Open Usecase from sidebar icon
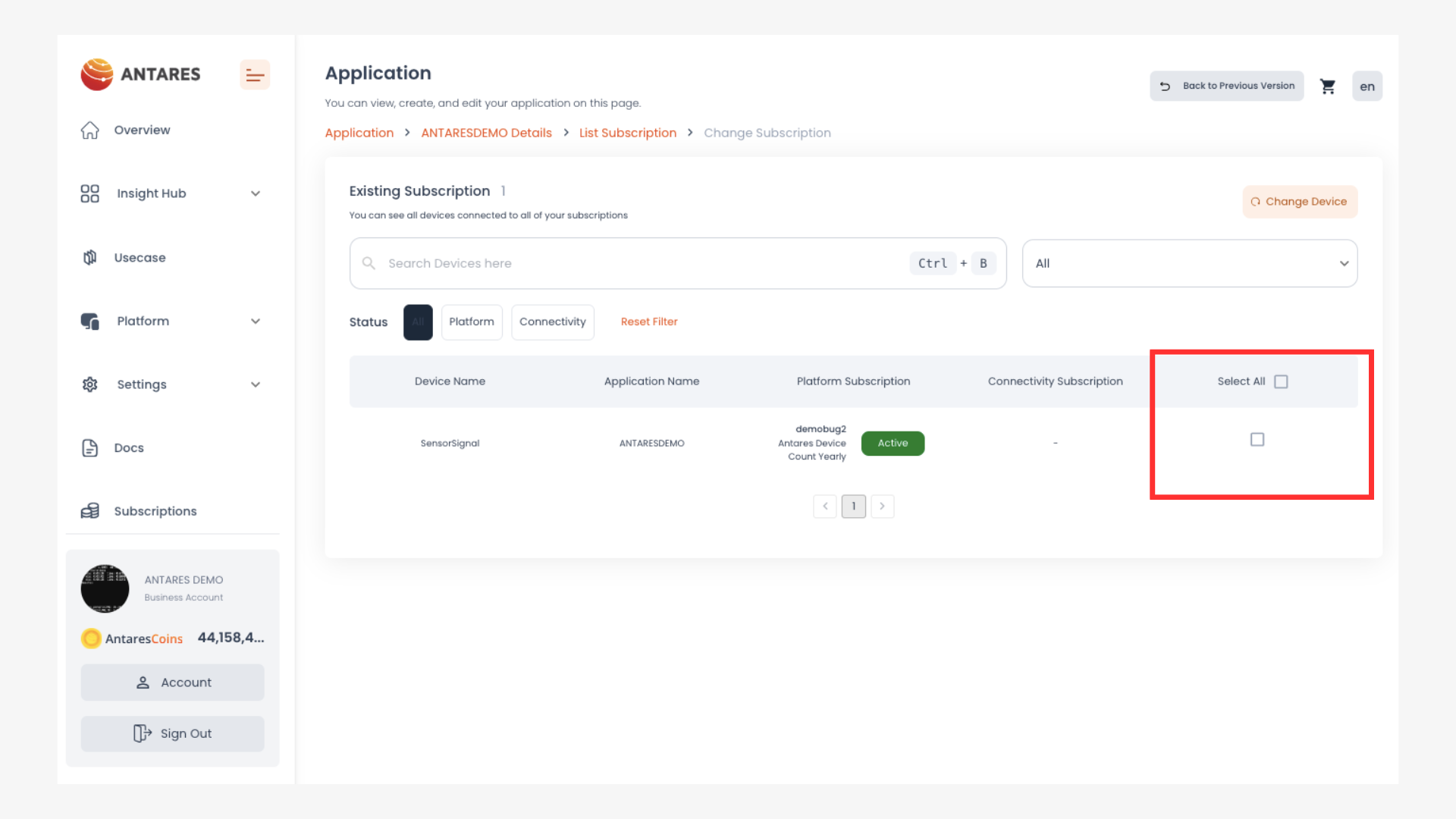This screenshot has width=1456, height=819. pyautogui.click(x=90, y=258)
